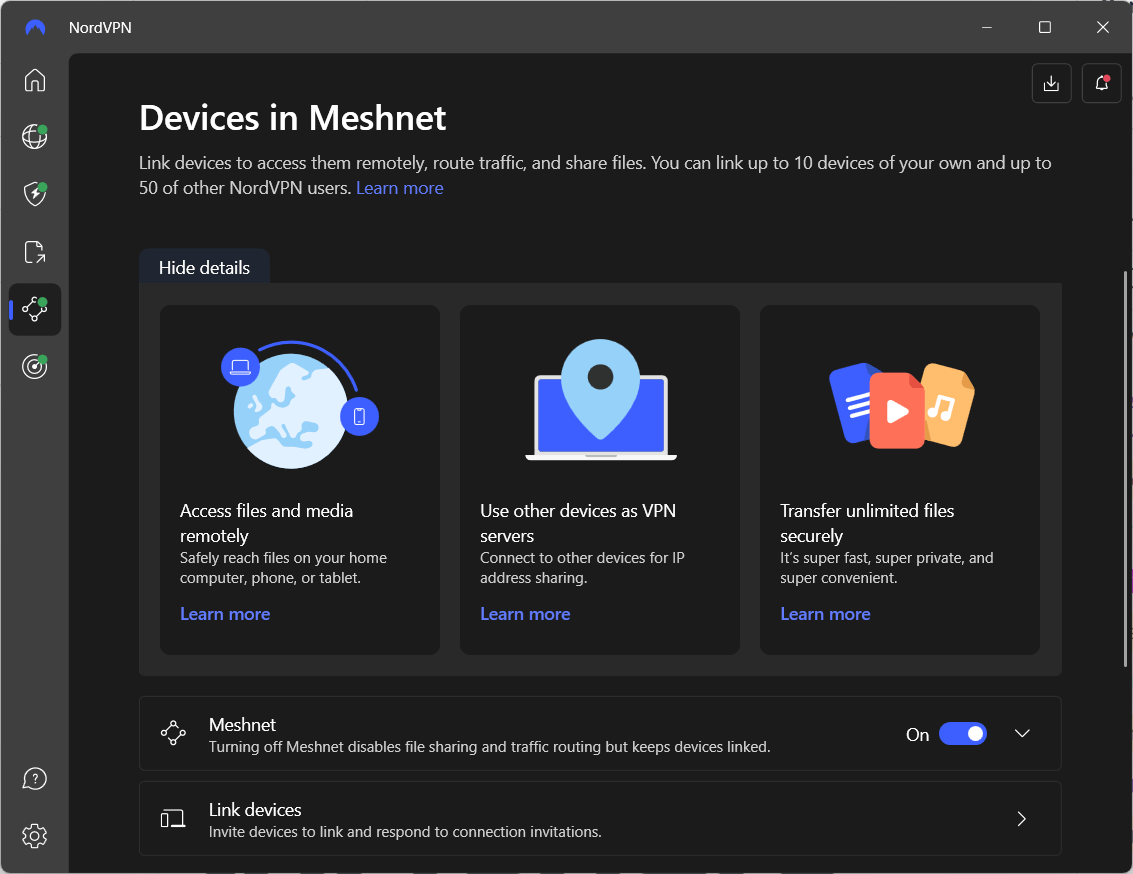Minimize the NordVPN window
The height and width of the screenshot is (874, 1133).
(x=987, y=27)
